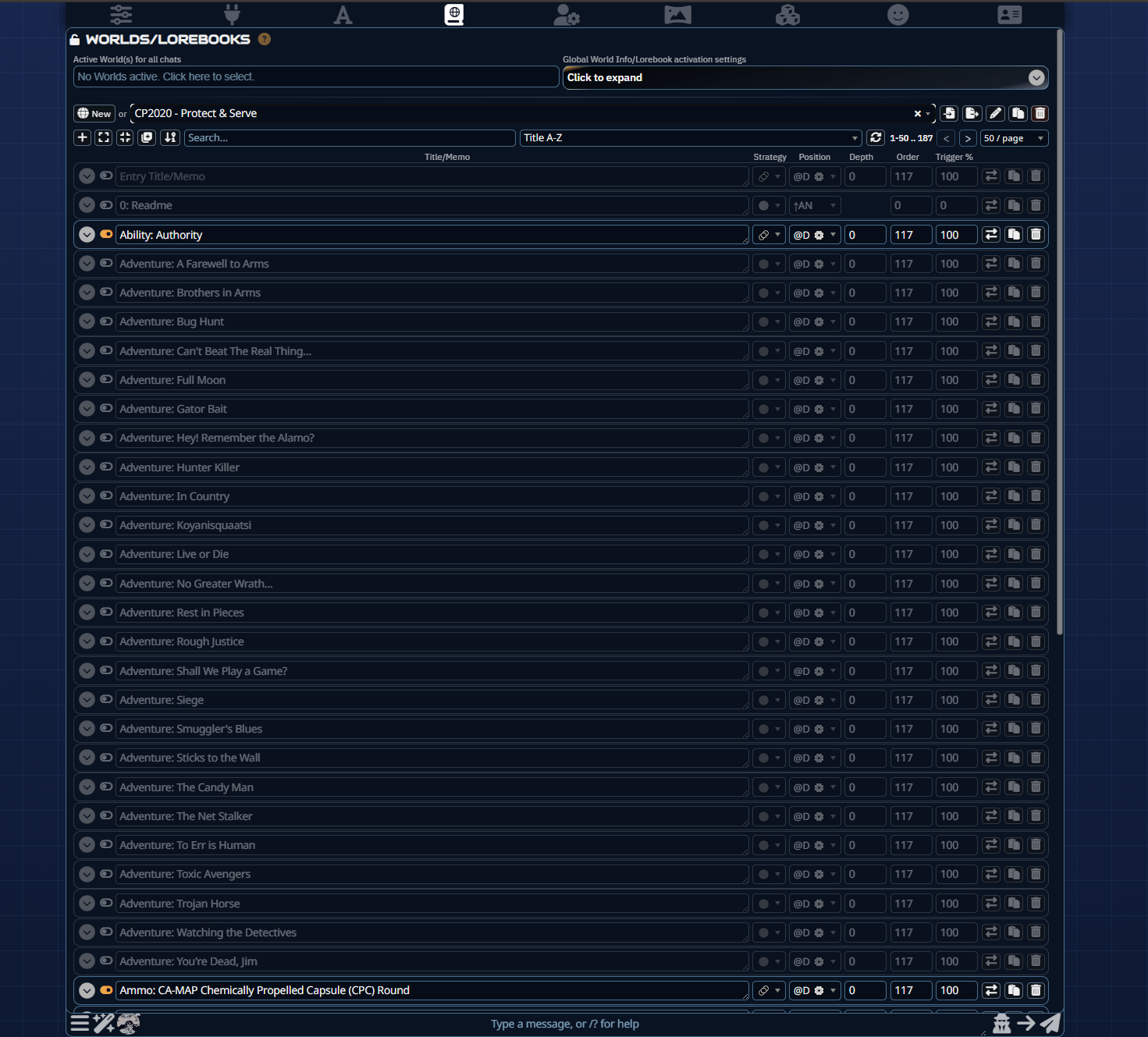This screenshot has height=1037, width=1148.
Task: Enable the Adventure: A Farewell to Arms entry
Action: coord(106,264)
